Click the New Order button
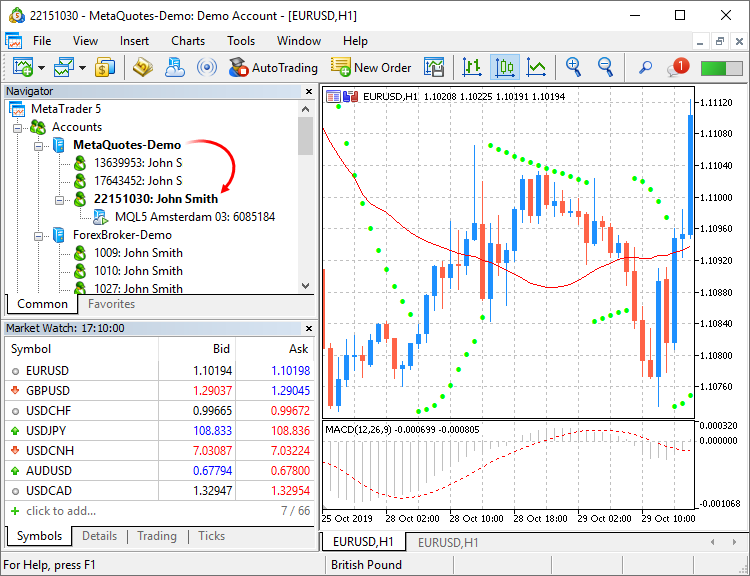The height and width of the screenshot is (576, 750). coord(371,68)
